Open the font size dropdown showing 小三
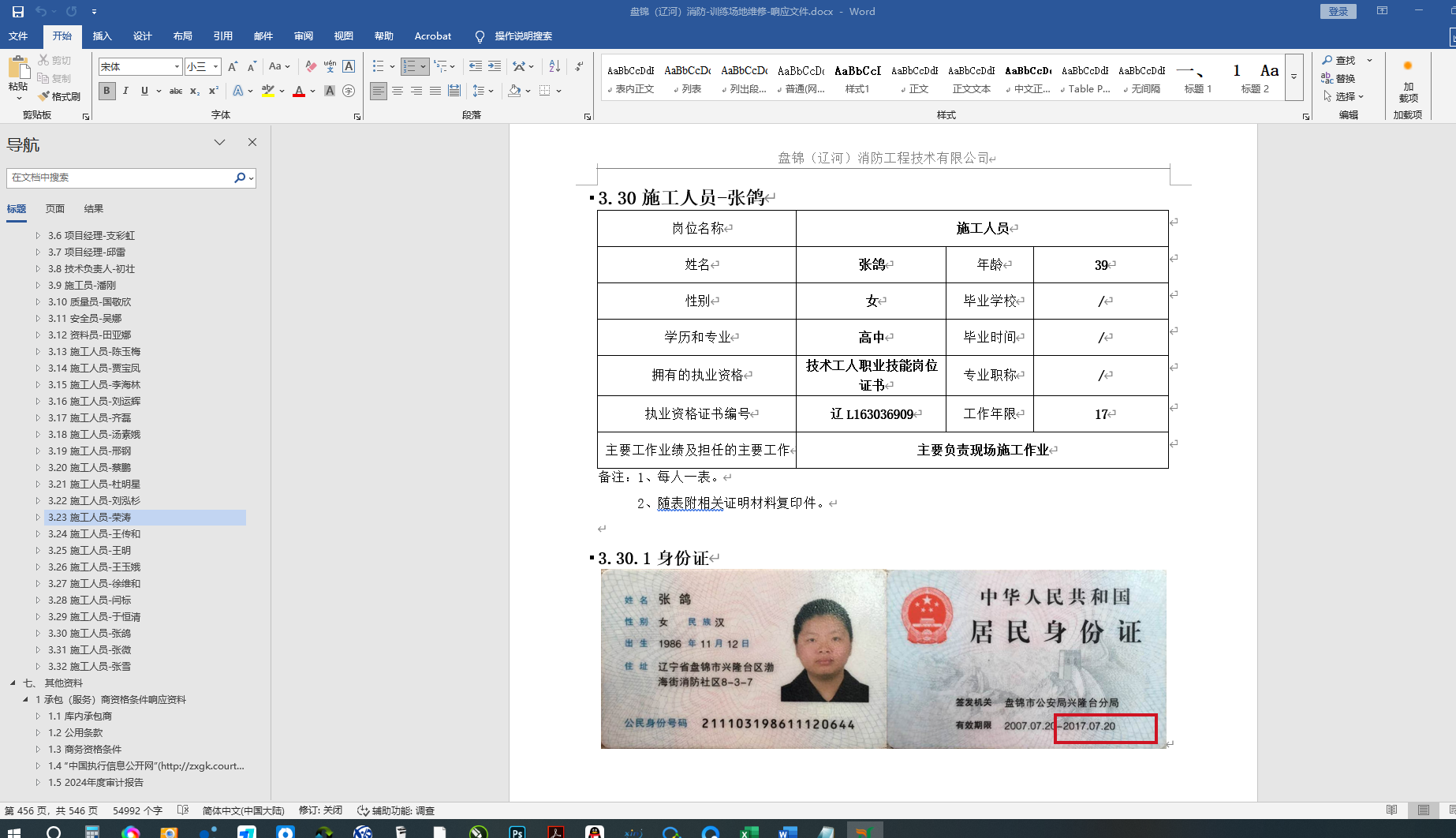This screenshot has height=838, width=1456. click(x=215, y=67)
